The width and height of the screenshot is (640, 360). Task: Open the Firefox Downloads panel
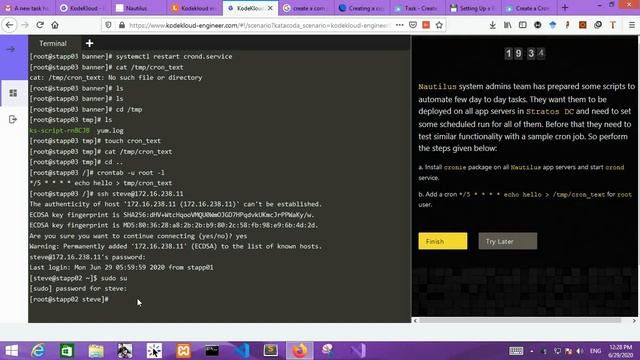coord(493,25)
